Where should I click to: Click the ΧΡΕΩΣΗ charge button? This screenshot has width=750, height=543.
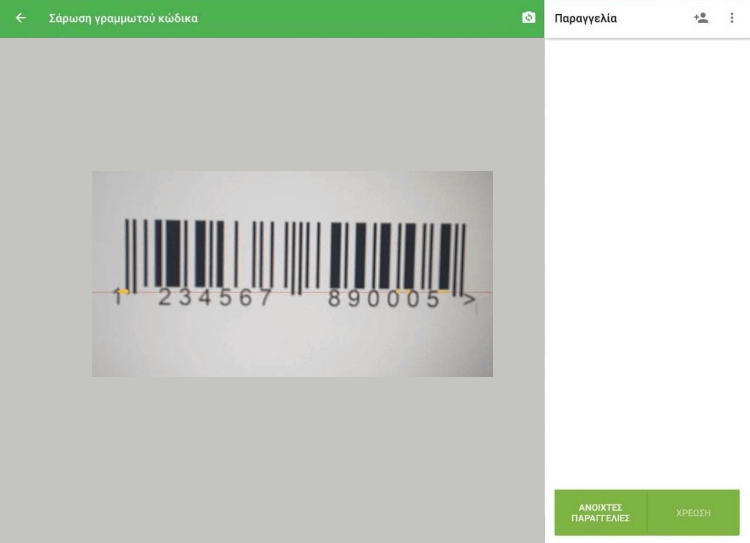tap(693, 512)
